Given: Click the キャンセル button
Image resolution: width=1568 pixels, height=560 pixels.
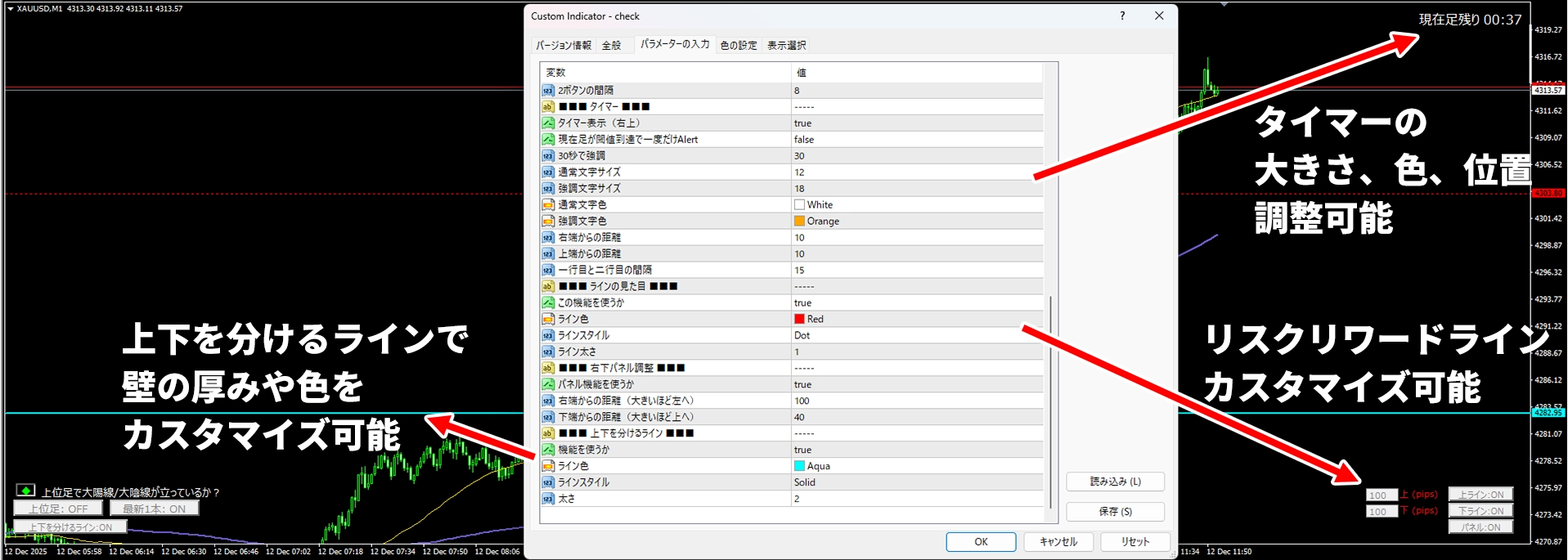Looking at the screenshot, I should [x=1058, y=542].
